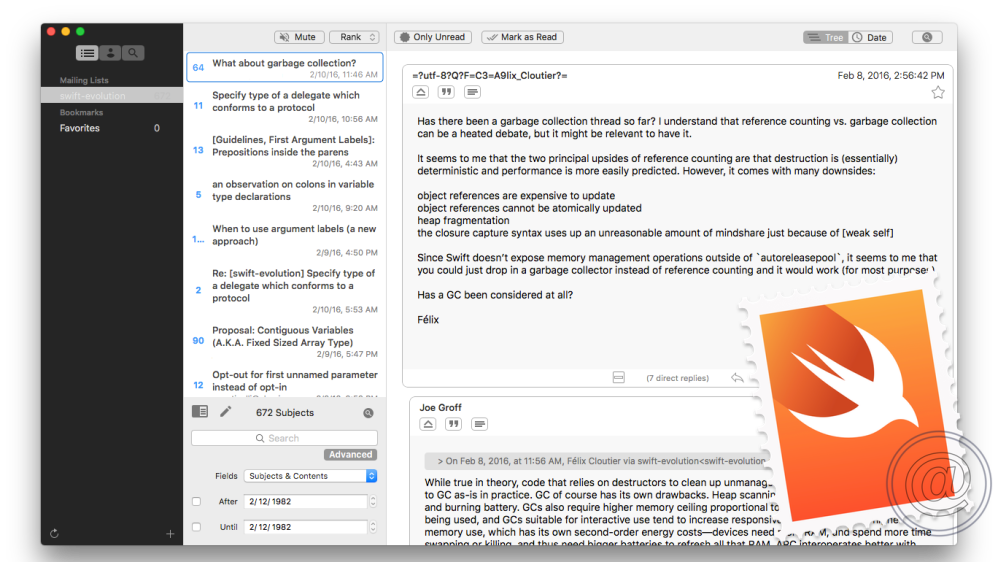Toggle Only Unread filter
This screenshot has width=998, height=562.
coord(433,37)
